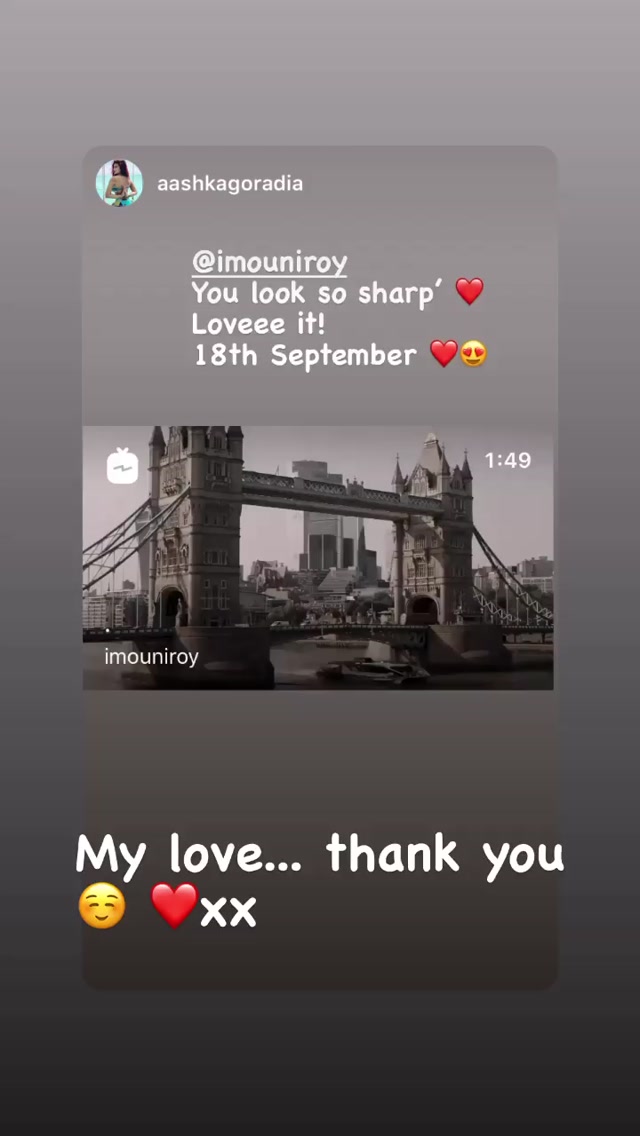Open the Tower Bridge IGTV video thumbnail

coord(318,558)
